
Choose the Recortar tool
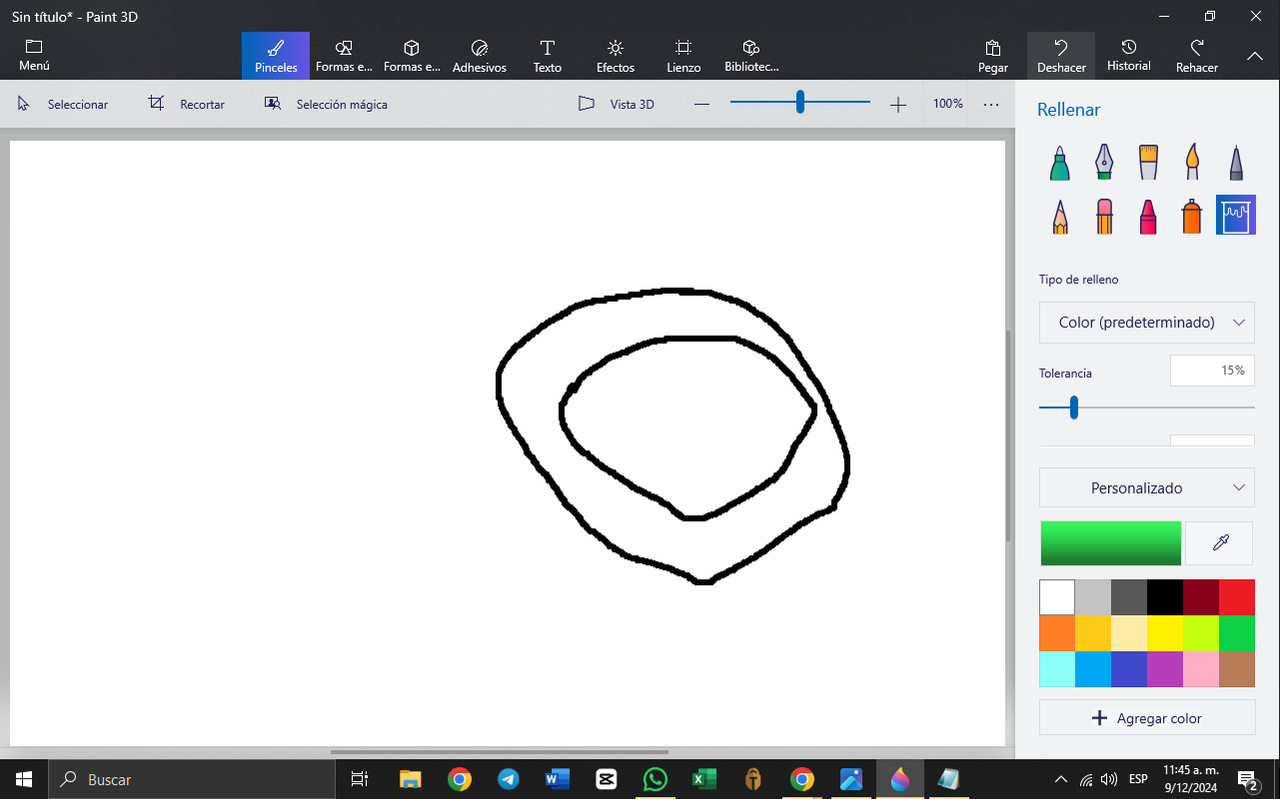(x=187, y=104)
